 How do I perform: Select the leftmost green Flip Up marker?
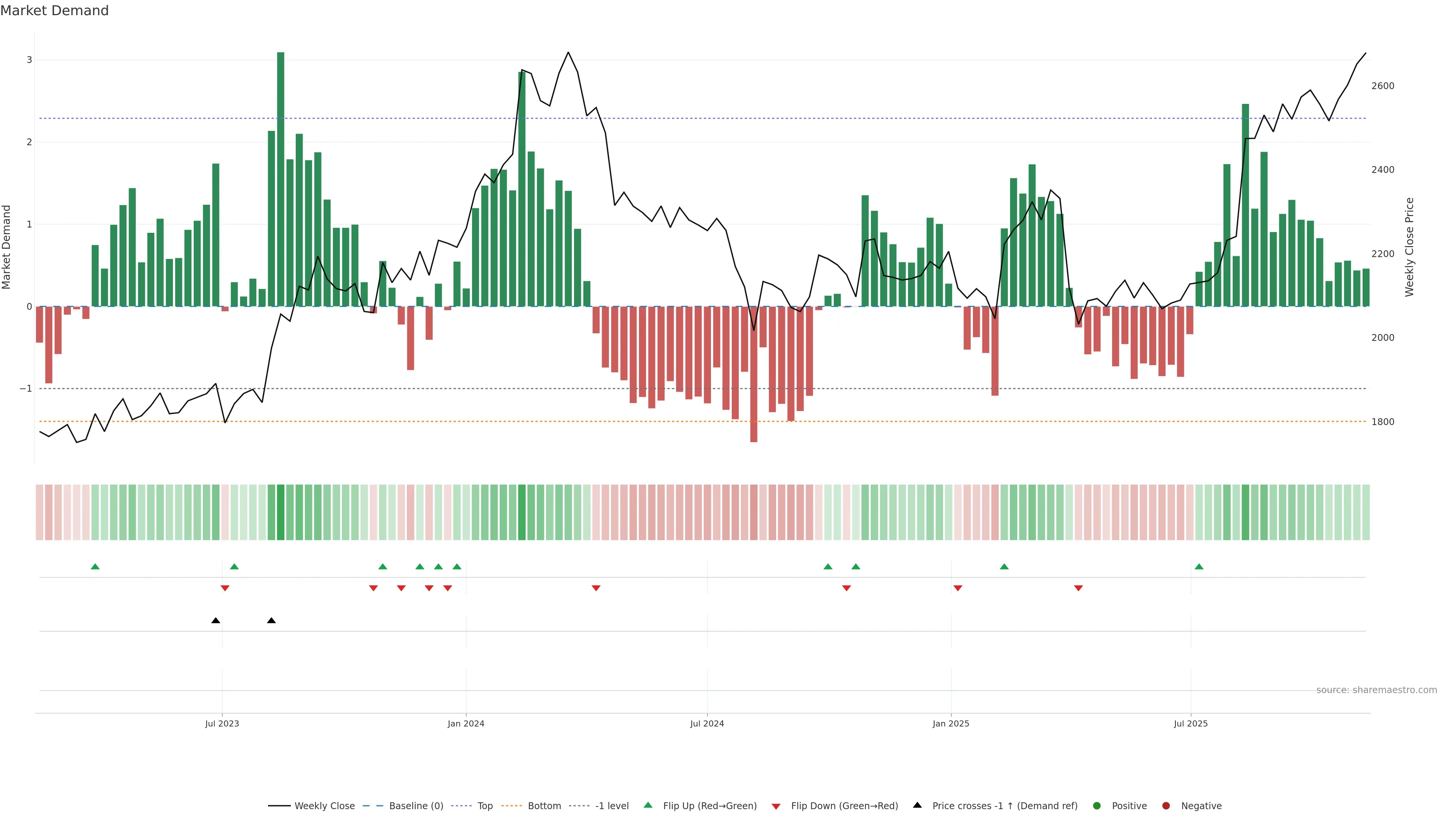tap(95, 567)
